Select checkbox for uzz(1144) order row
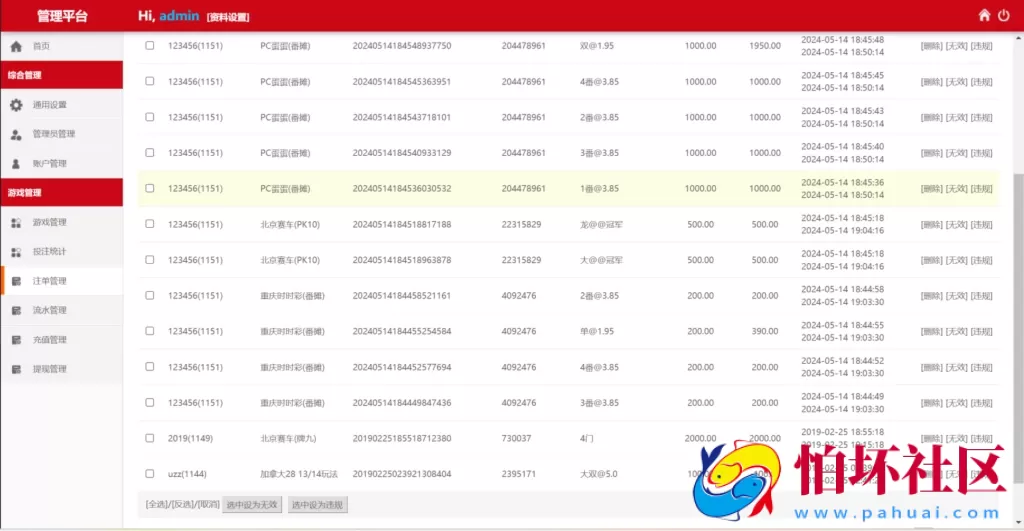1024x531 pixels. point(150,474)
